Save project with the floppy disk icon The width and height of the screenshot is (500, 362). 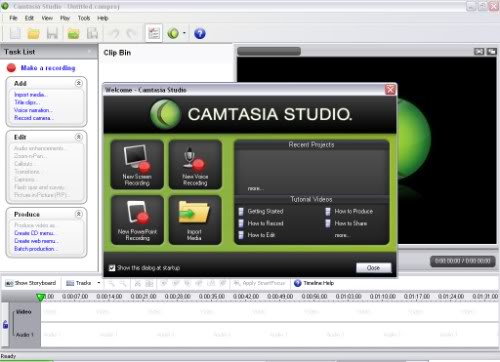tap(52, 33)
